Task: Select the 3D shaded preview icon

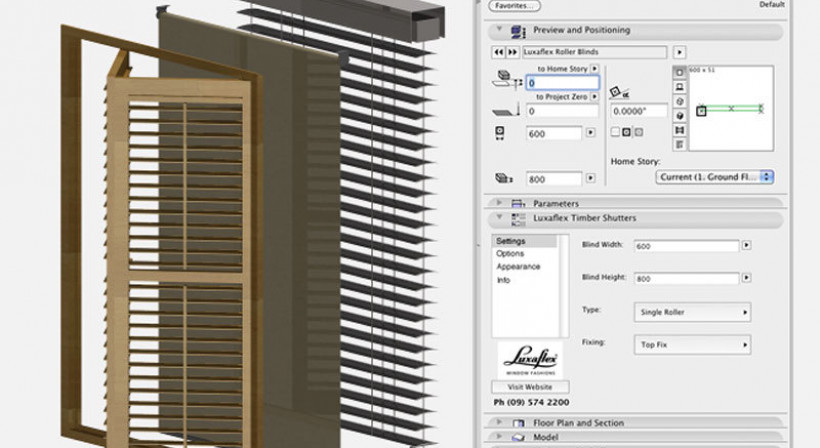Action: 680,116
